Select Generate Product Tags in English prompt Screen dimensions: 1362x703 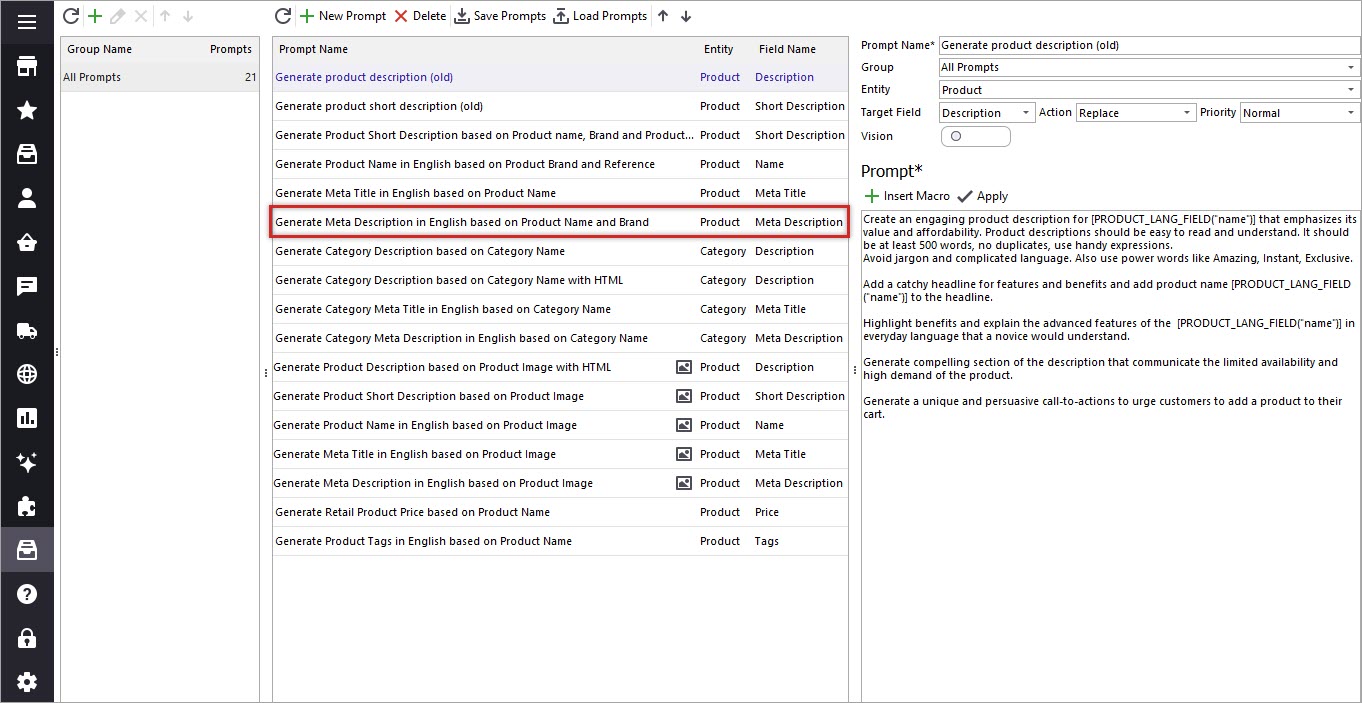tap(560, 541)
